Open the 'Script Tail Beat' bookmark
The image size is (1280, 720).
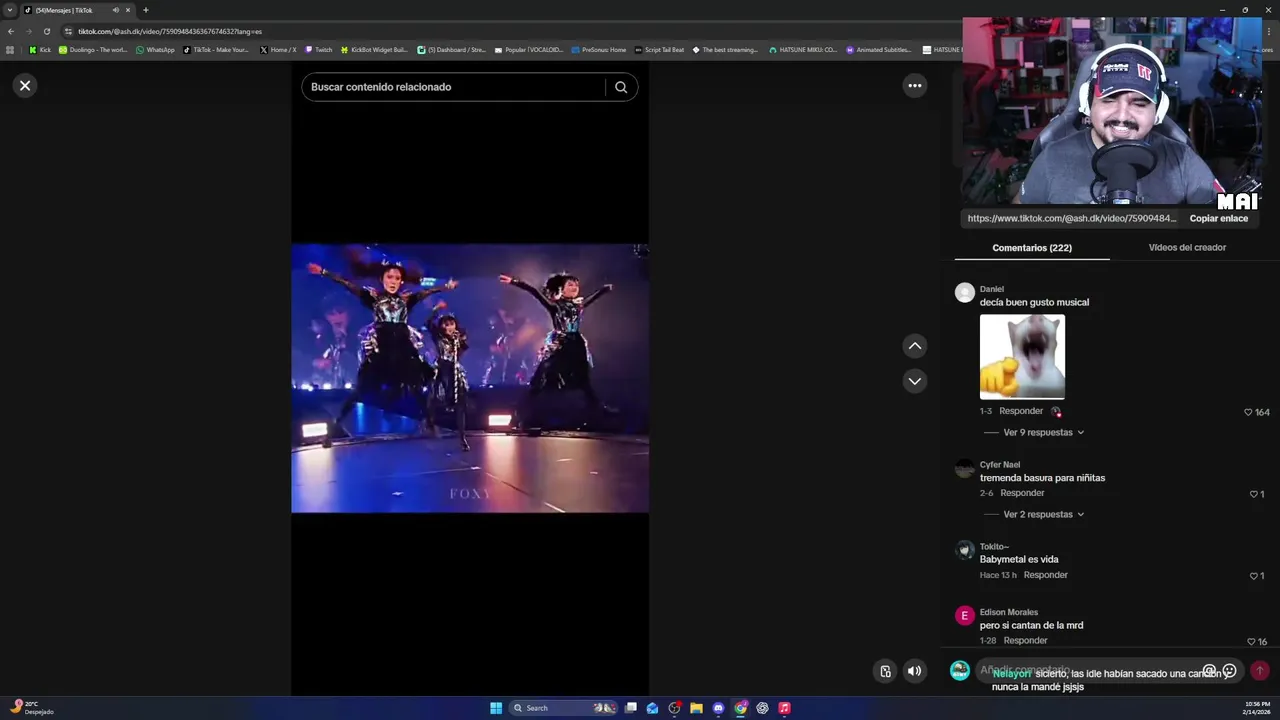tap(660, 49)
